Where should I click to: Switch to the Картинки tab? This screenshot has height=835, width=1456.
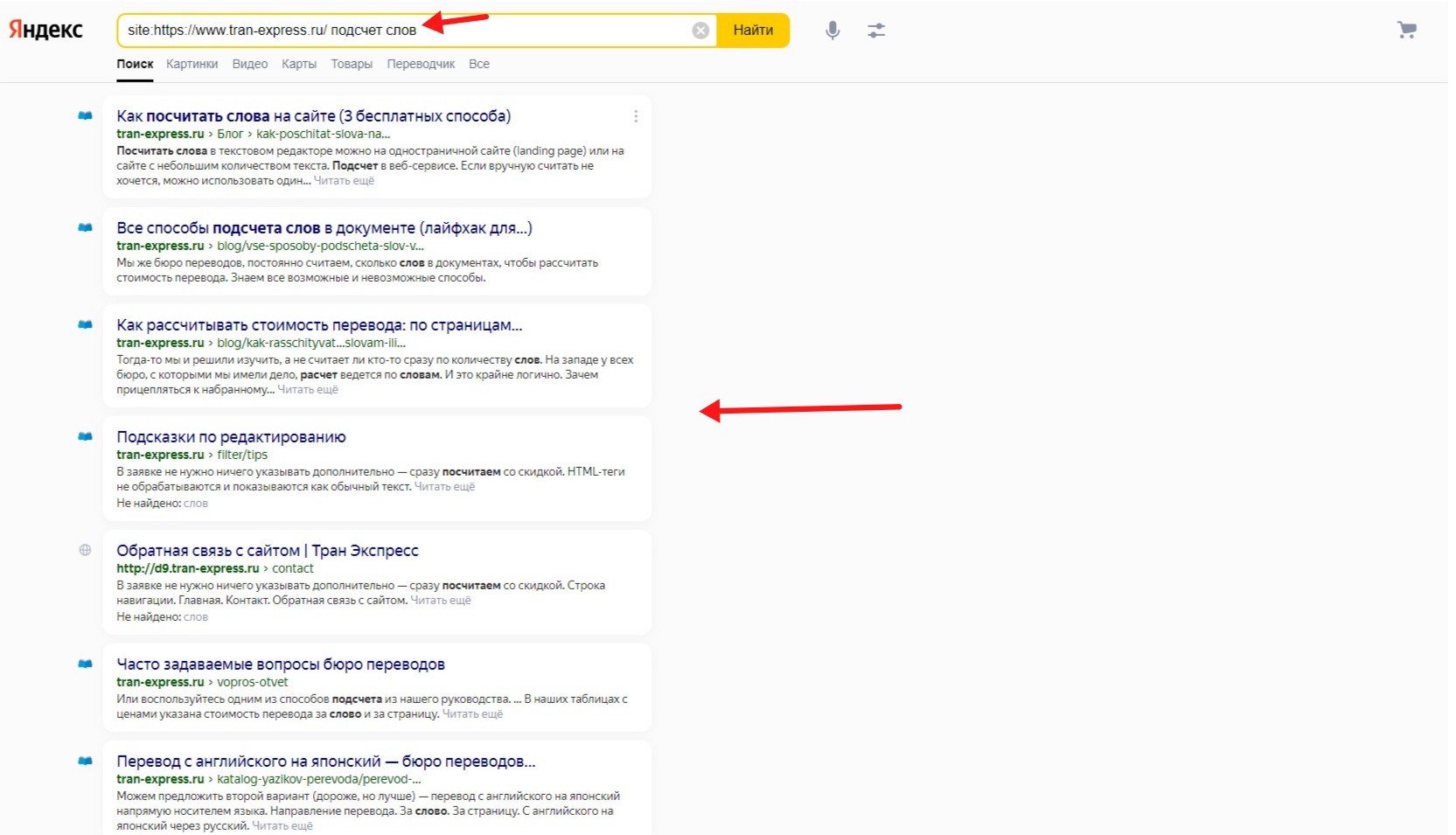[x=192, y=64]
